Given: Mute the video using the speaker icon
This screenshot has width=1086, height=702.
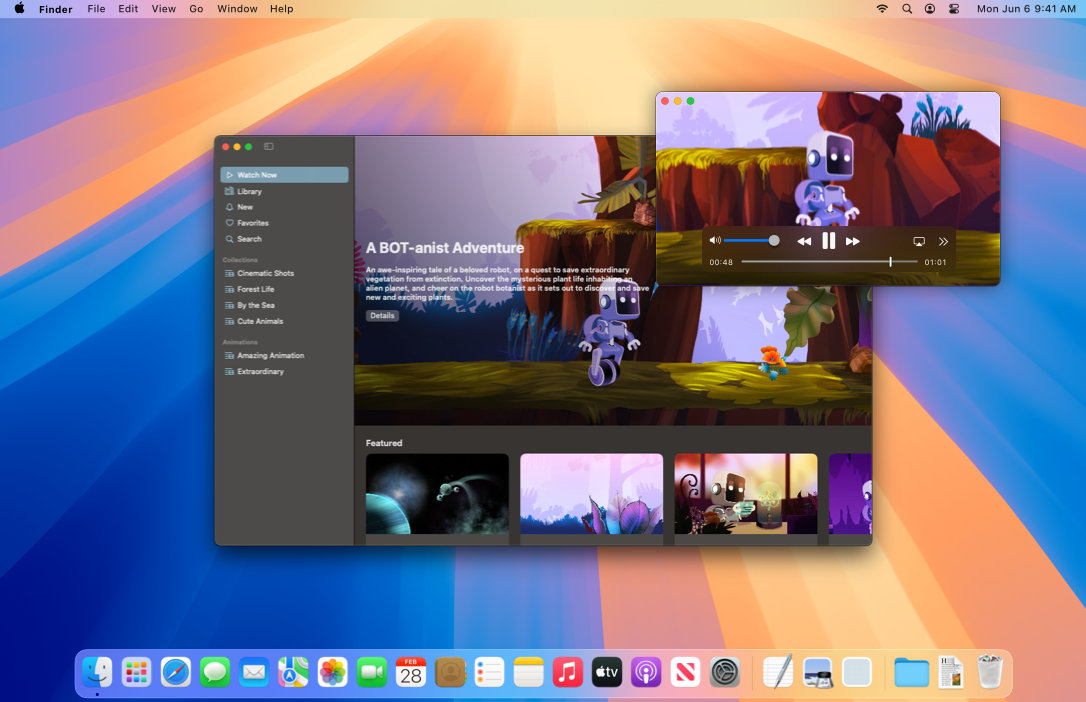Looking at the screenshot, I should (x=714, y=240).
